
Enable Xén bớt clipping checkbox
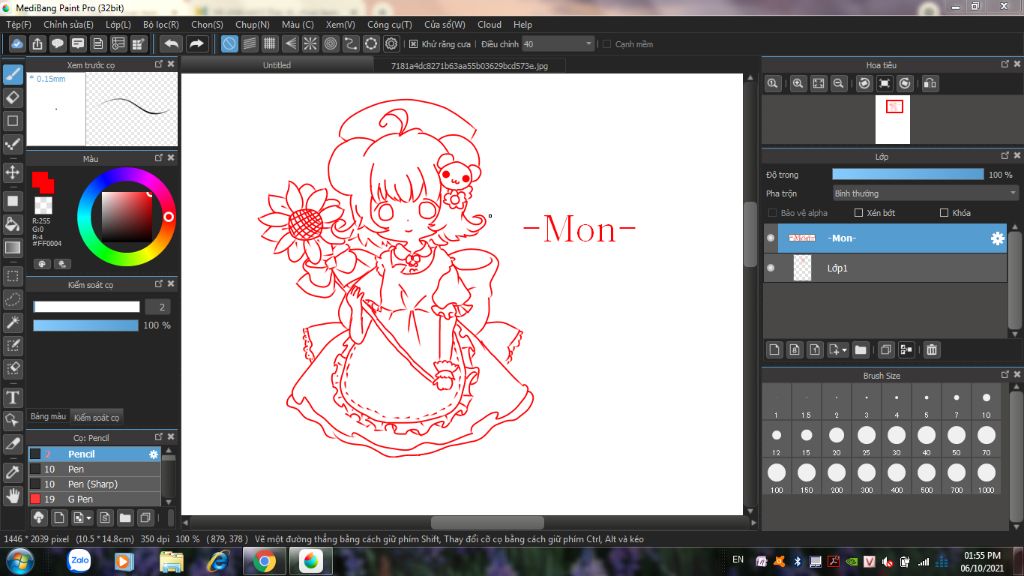coord(859,213)
